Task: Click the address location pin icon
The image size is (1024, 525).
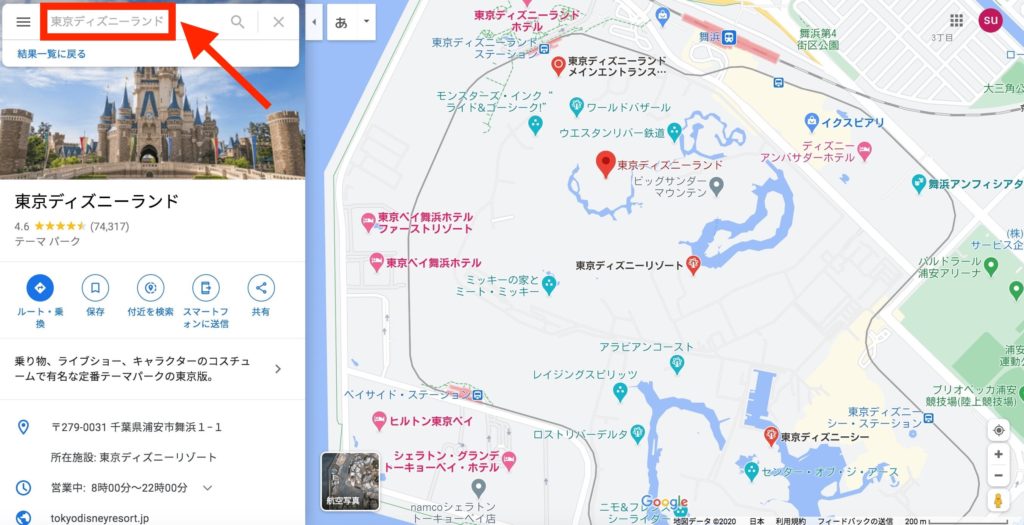Action: (x=23, y=427)
